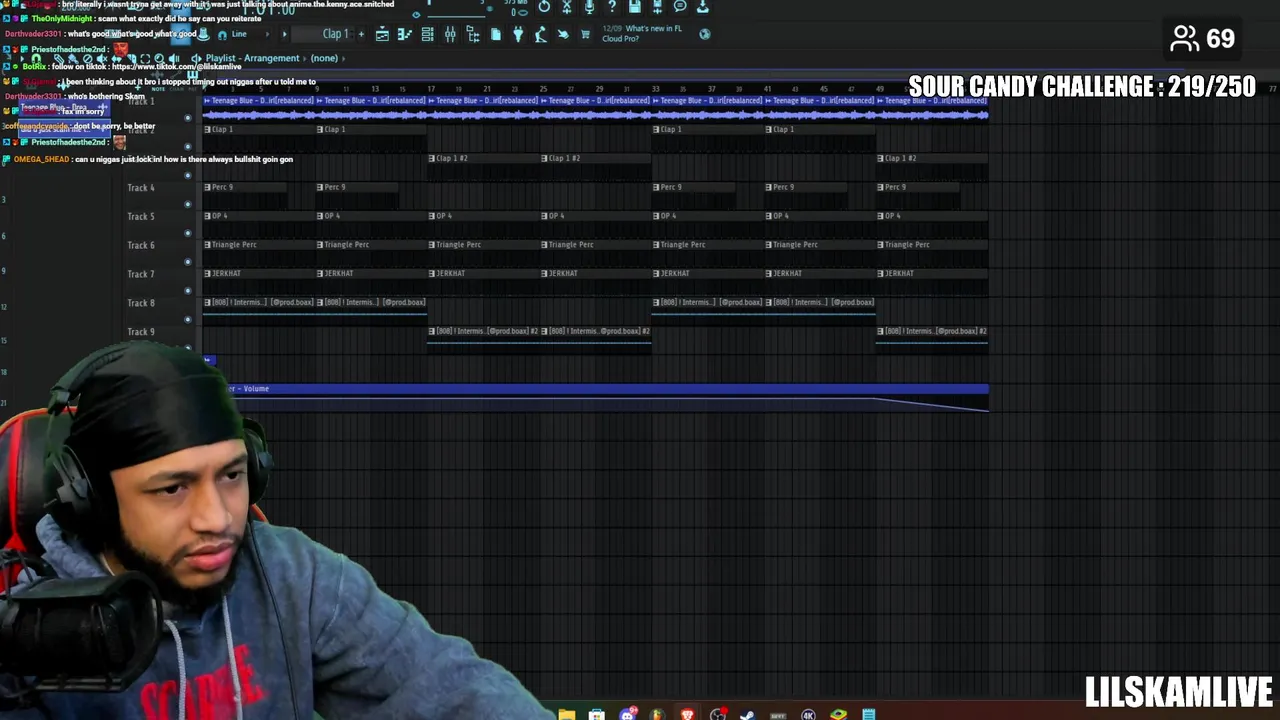Open first Perc 9 clip menu
The image size is (1280, 720).
(207, 187)
